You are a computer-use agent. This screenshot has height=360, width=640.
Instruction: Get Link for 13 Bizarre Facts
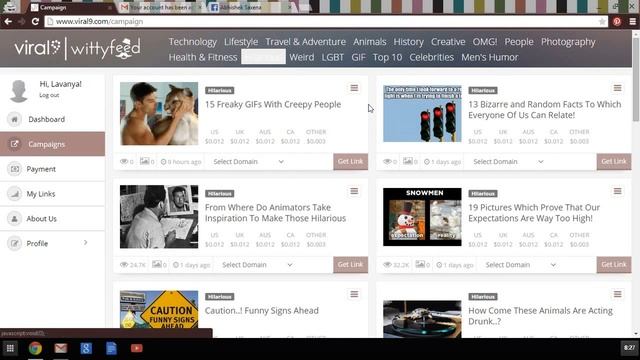pyautogui.click(x=614, y=162)
